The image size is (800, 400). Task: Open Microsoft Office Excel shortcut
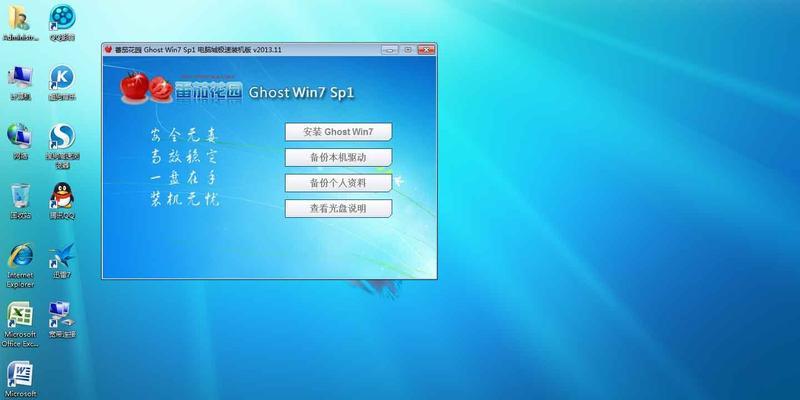(20, 315)
